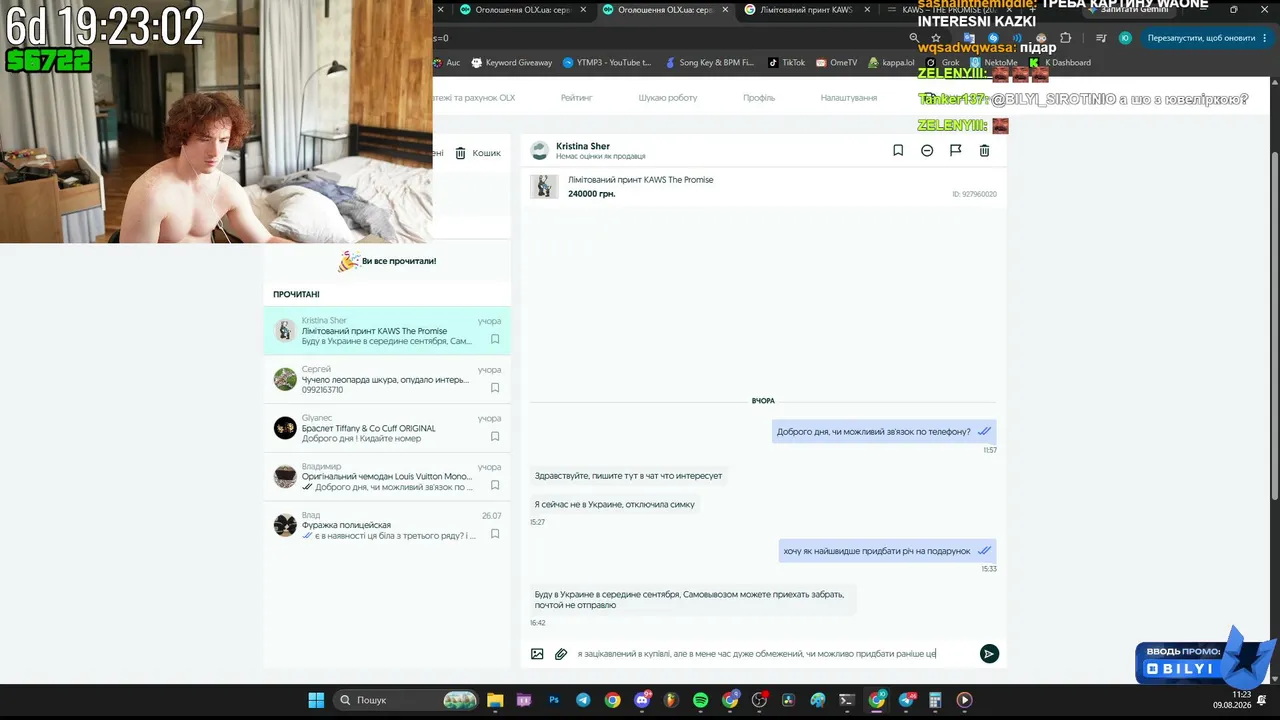Open the Chrome profile avatar
Screen dimensions: 1280x720
[x=1125, y=38]
